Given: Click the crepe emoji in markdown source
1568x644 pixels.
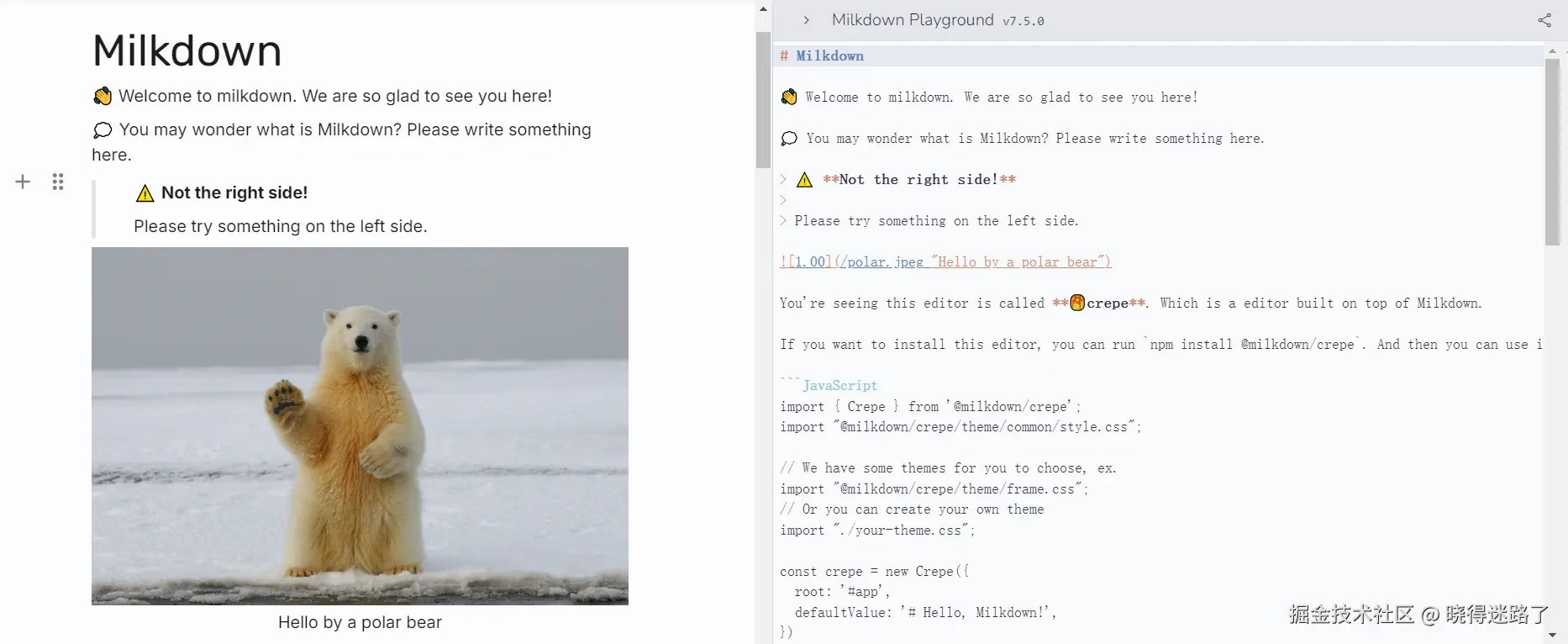Looking at the screenshot, I should [1077, 303].
